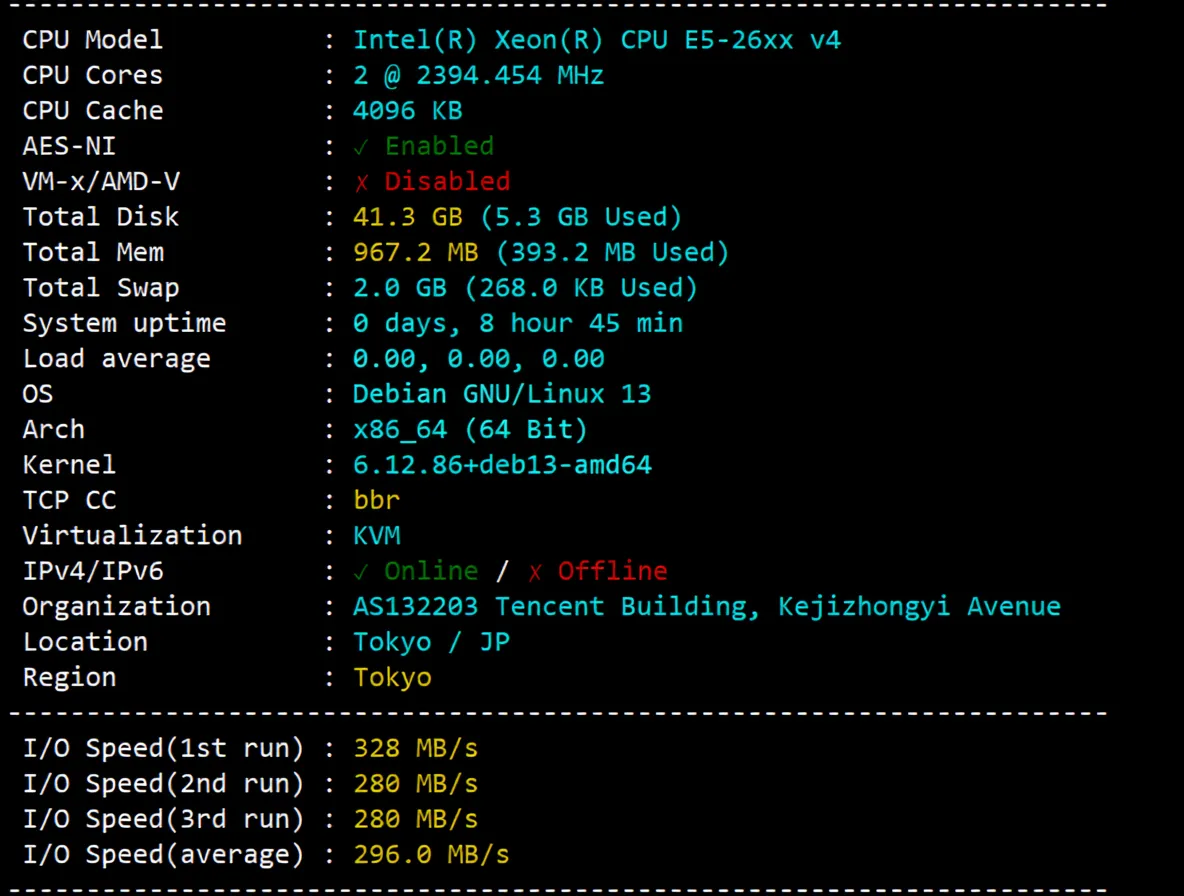
Task: Select the '41.3 GB' disk size value
Action: pyautogui.click(x=408, y=217)
